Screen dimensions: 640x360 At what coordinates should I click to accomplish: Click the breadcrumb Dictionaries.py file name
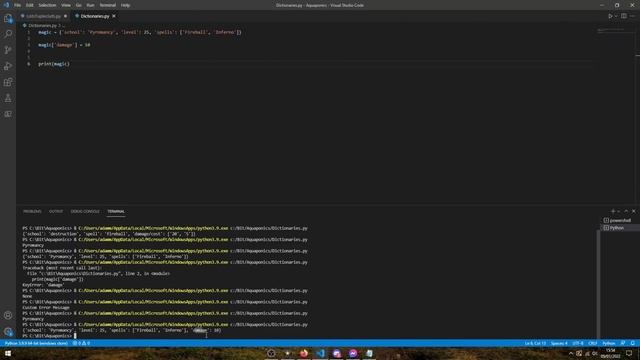coord(42,25)
